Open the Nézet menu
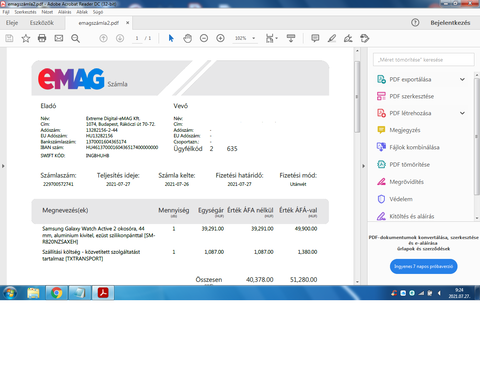Viewport: 480px width, 376px height. 47,12
